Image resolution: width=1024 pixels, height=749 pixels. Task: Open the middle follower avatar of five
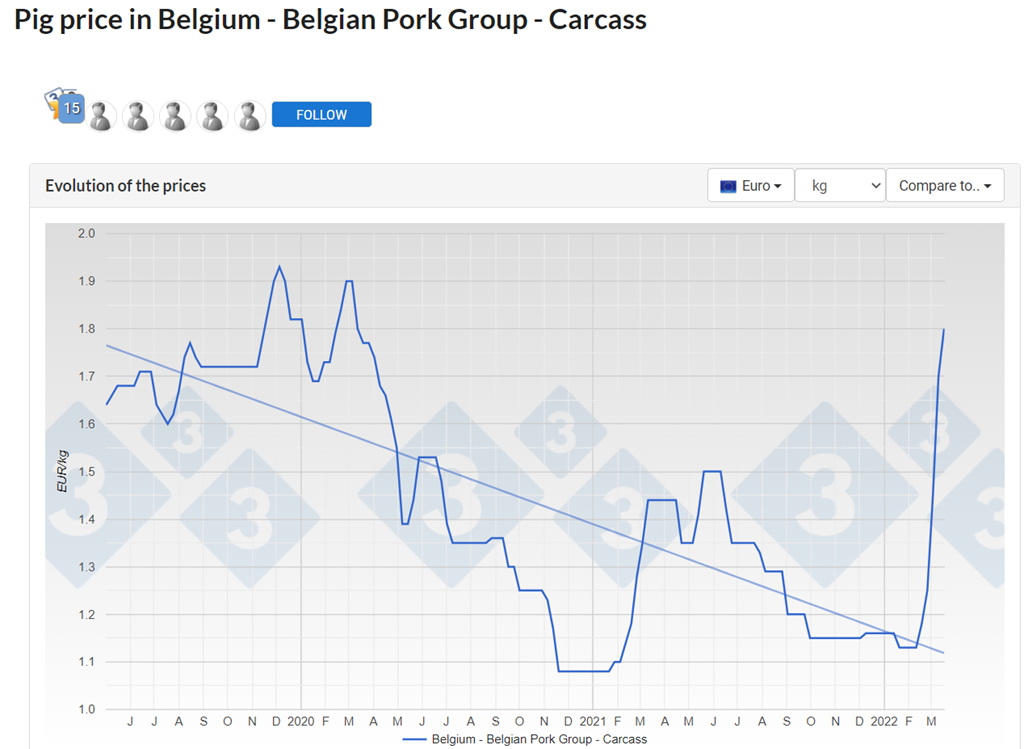point(175,116)
